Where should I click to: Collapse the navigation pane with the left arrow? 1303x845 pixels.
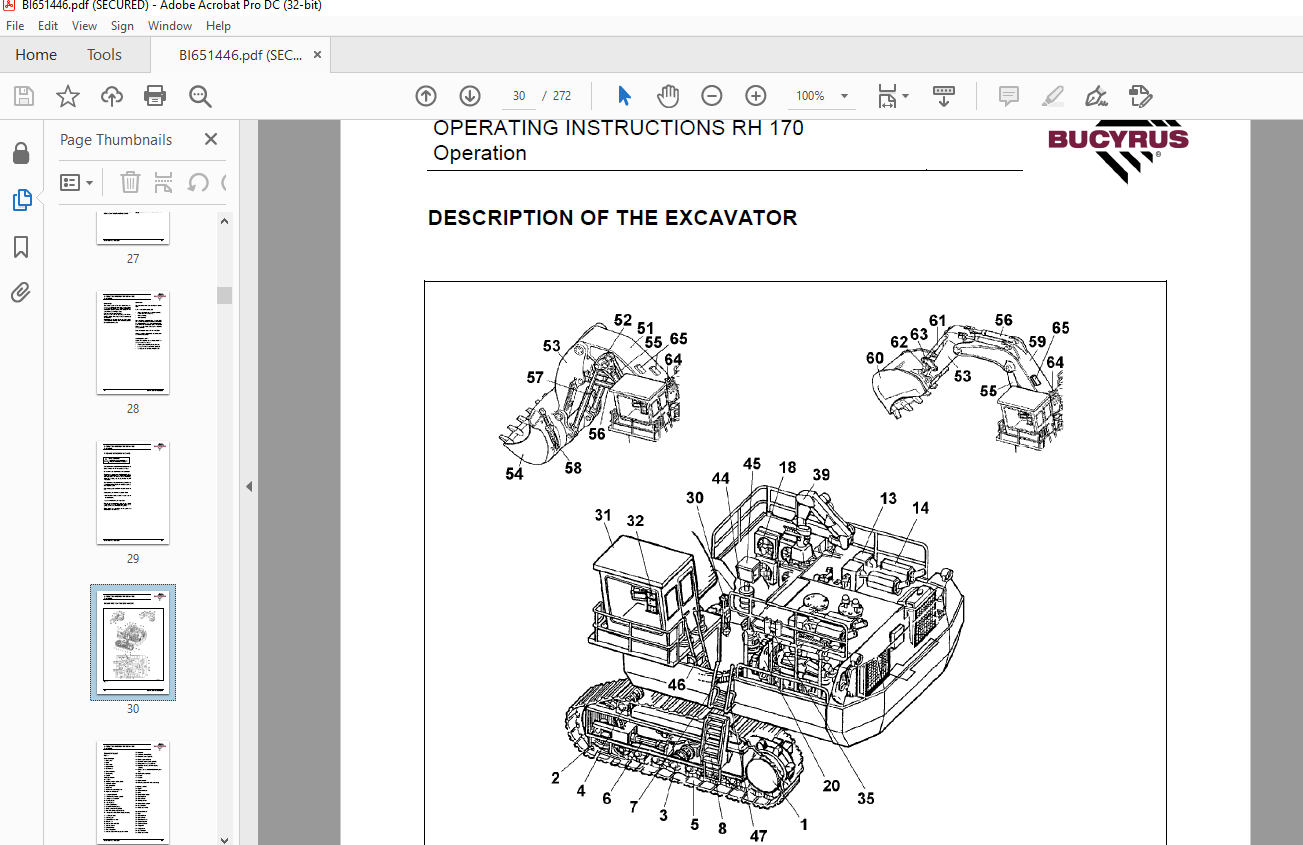tap(249, 486)
